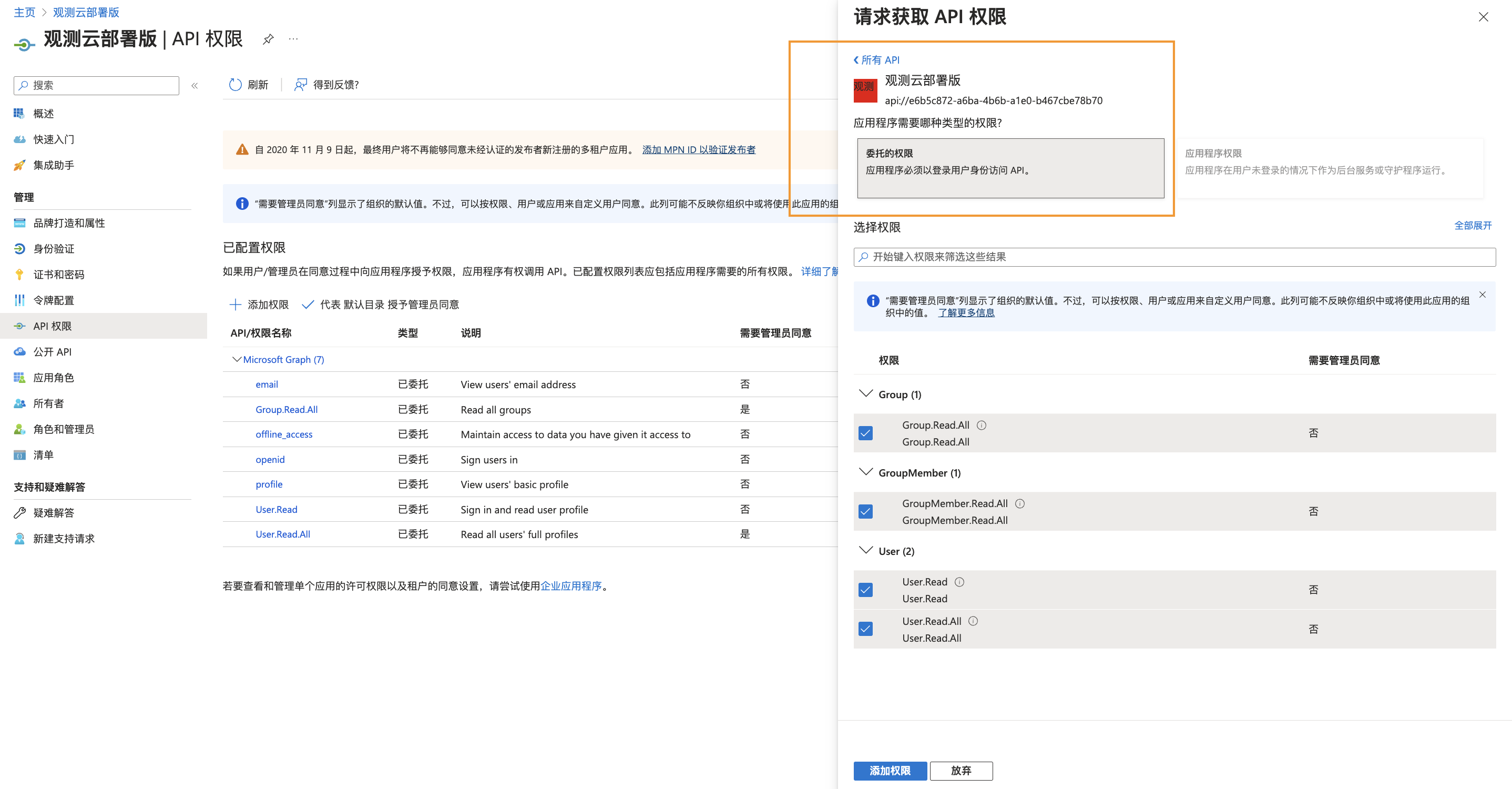The height and width of the screenshot is (789, 1512).
Task: Collapse the Microsoft Graph (7) group
Action: pyautogui.click(x=237, y=359)
